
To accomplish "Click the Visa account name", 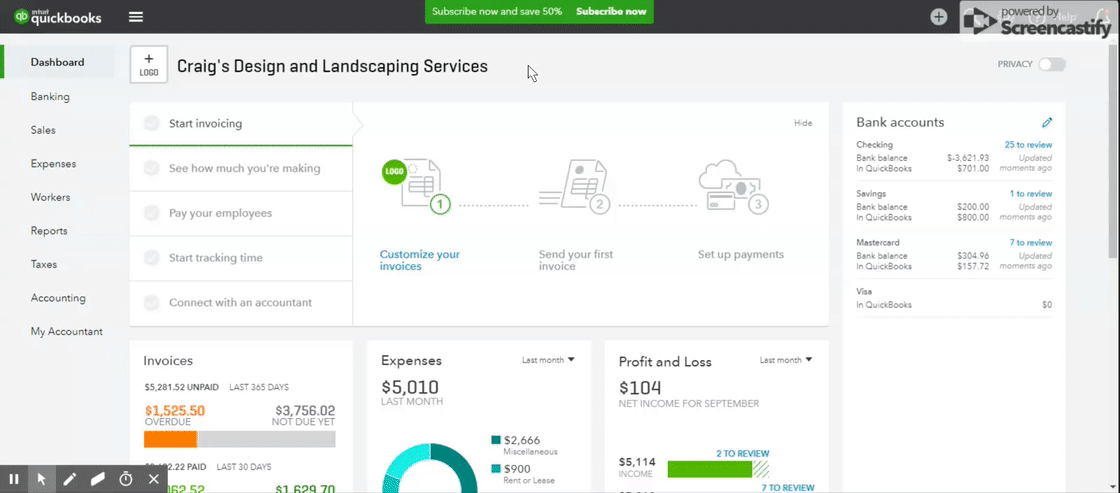I will [x=864, y=292].
